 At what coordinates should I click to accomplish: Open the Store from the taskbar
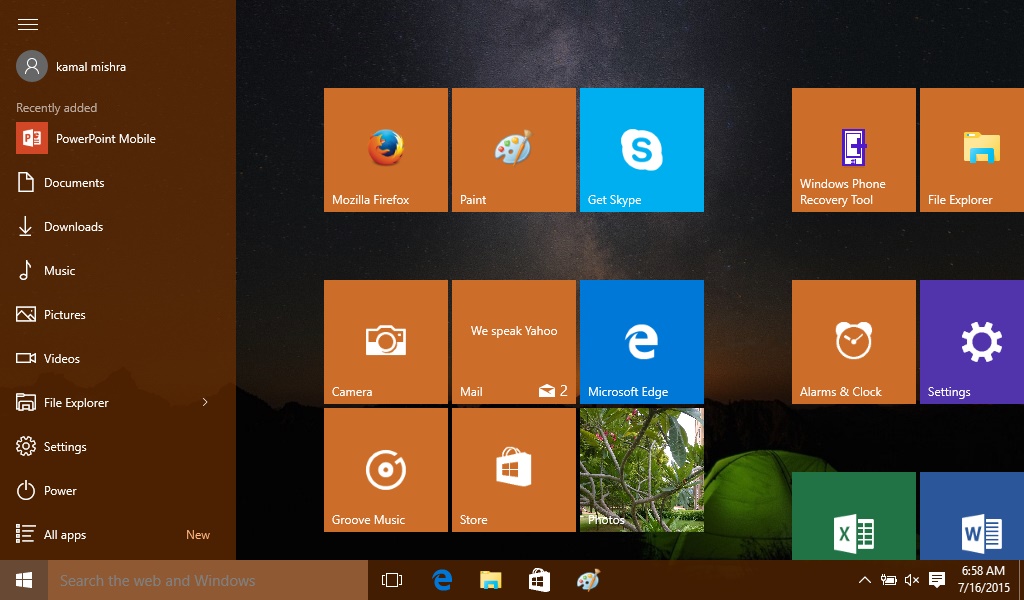click(x=539, y=580)
